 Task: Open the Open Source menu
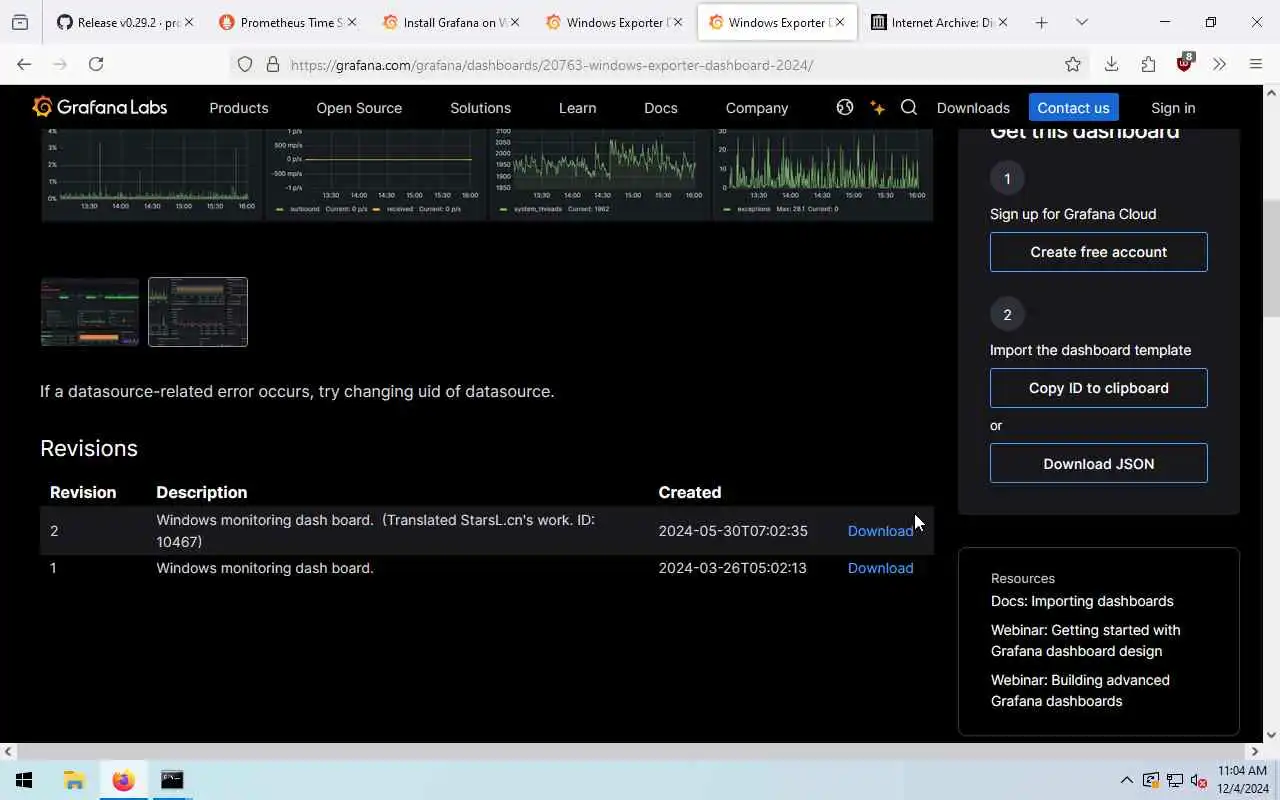point(359,108)
